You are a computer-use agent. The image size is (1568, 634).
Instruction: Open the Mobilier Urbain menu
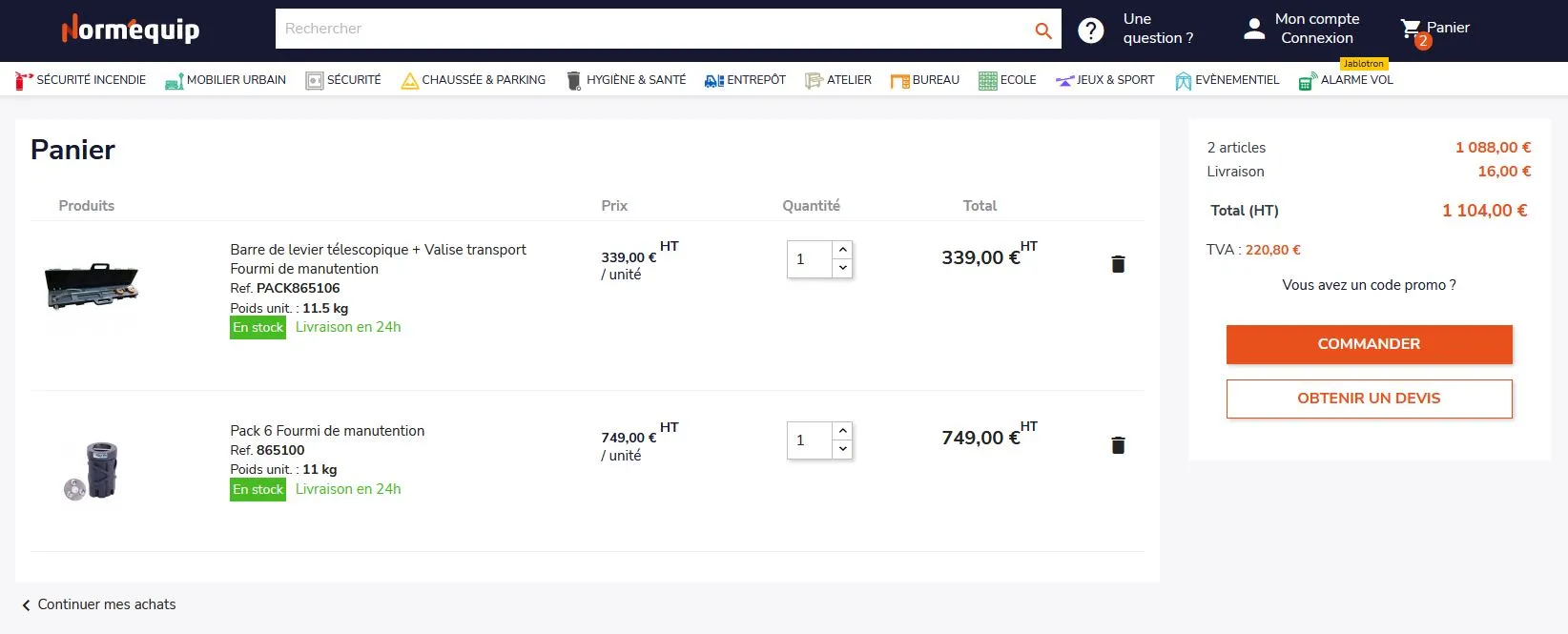[226, 80]
